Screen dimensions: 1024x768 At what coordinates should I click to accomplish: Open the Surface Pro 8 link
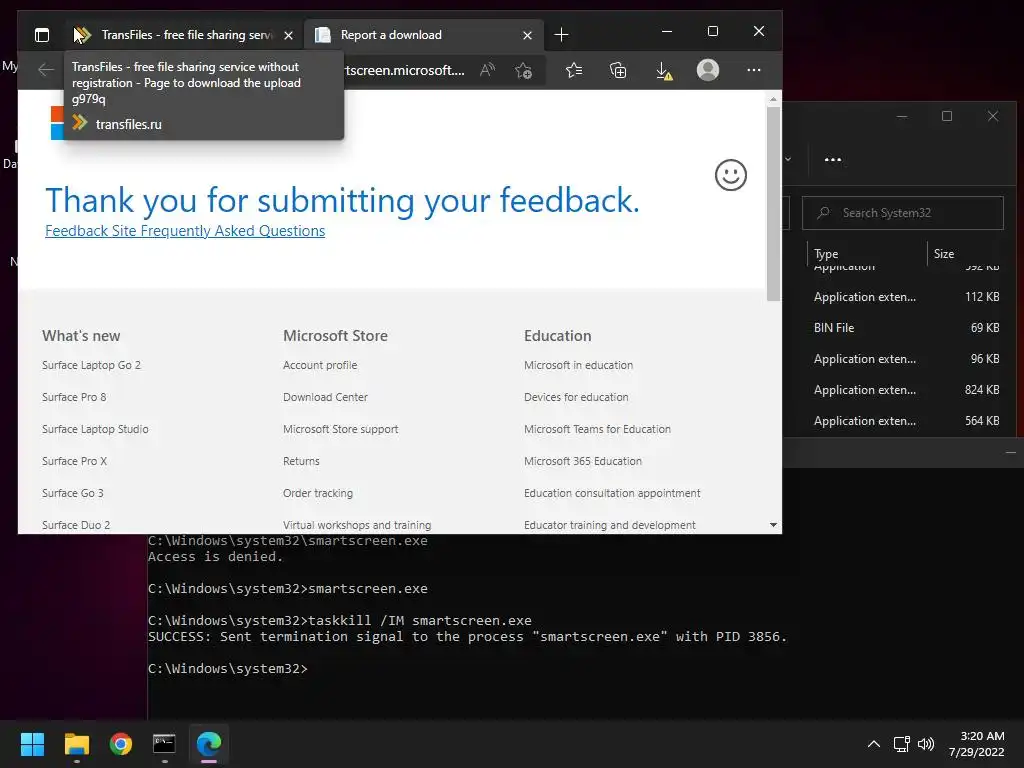tap(74, 397)
